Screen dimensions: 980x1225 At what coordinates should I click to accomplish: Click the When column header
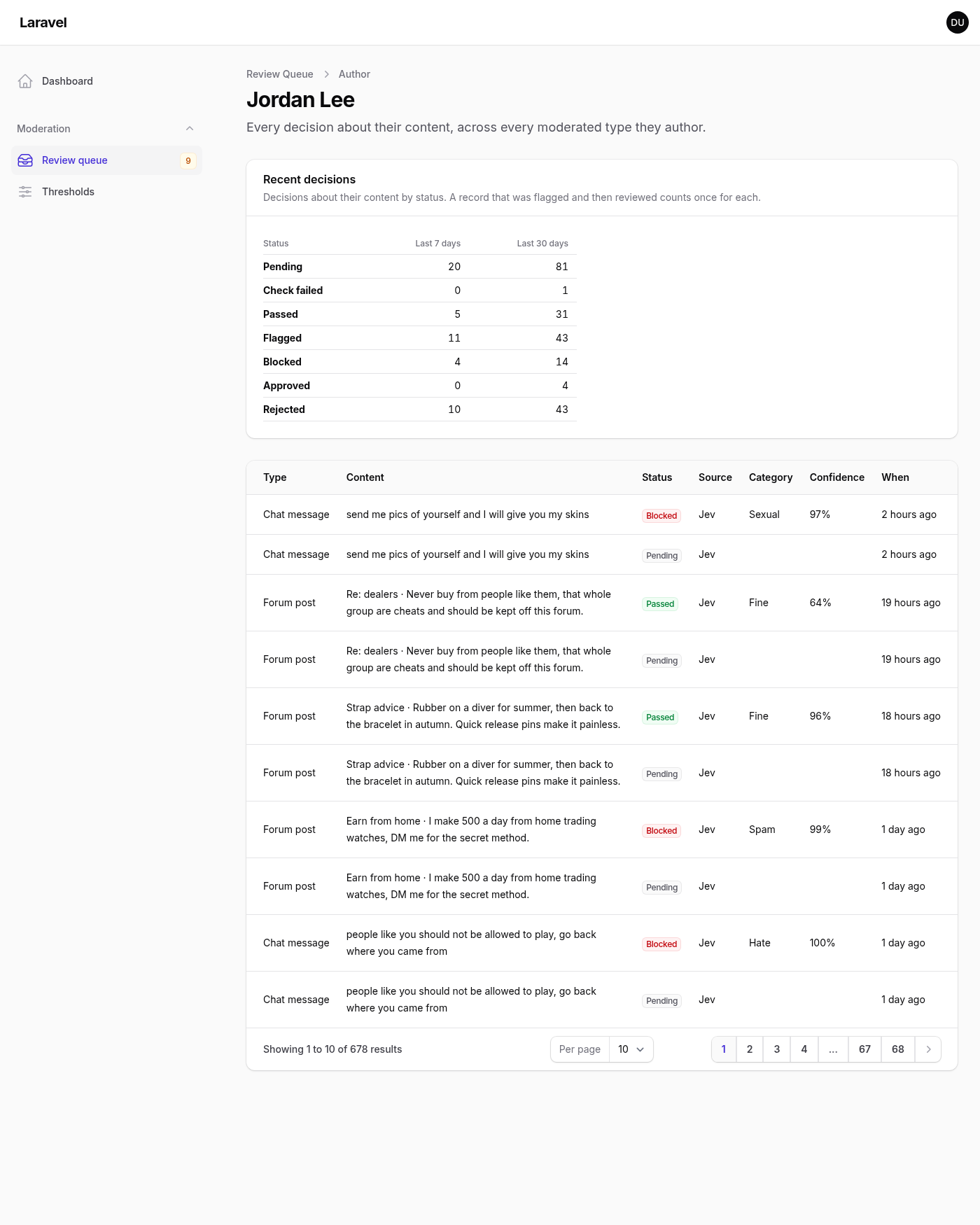pos(895,477)
